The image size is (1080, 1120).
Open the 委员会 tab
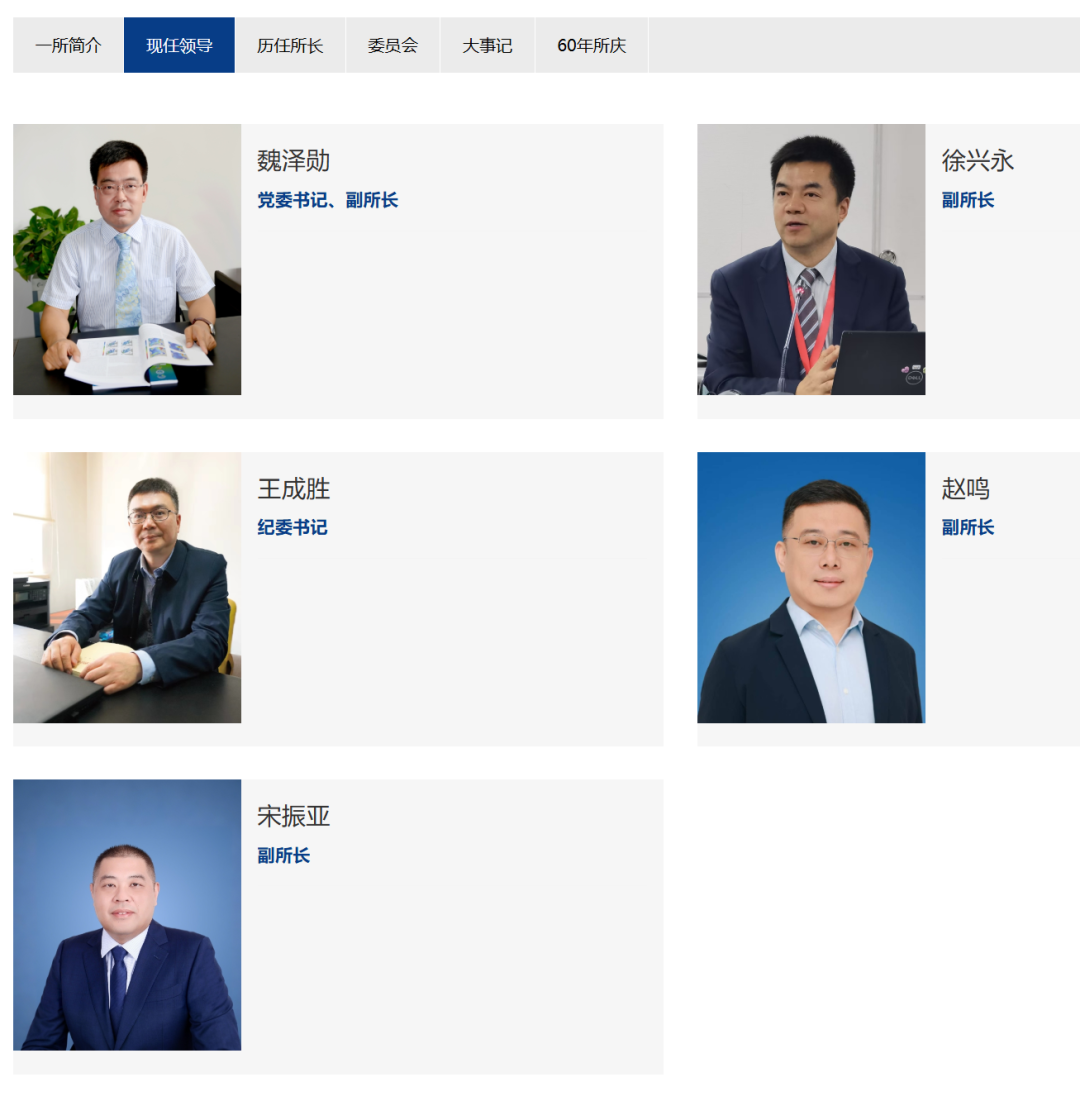[x=393, y=46]
